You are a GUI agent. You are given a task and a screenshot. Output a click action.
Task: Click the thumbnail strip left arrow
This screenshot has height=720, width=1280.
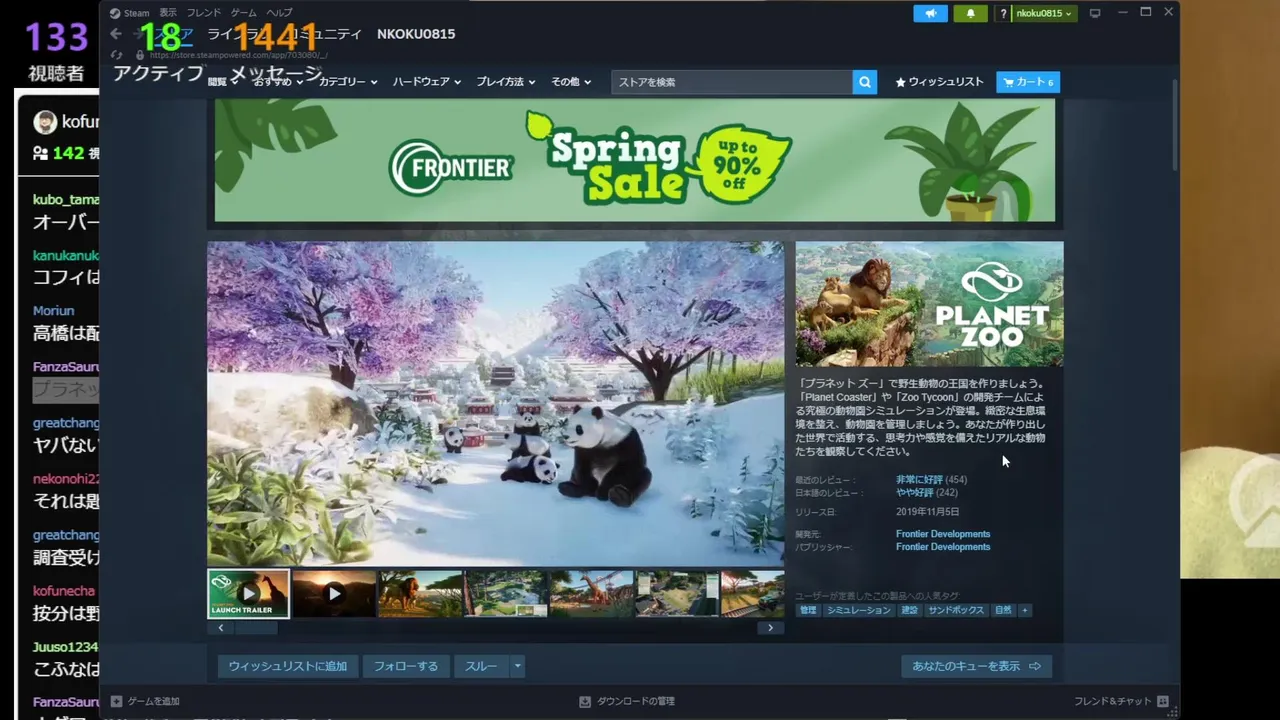point(221,628)
